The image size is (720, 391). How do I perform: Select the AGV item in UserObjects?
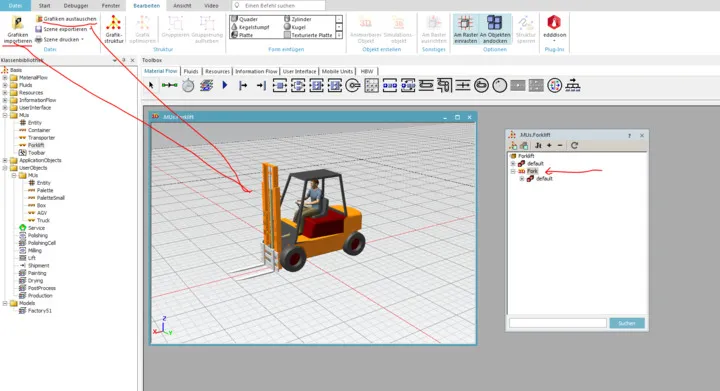tap(42, 213)
